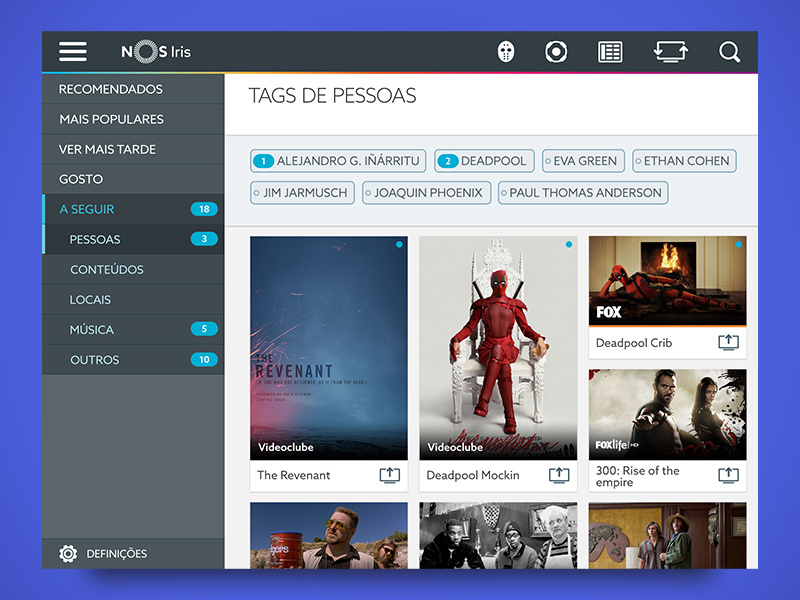Click the 5 badge beside Música
The width and height of the screenshot is (800, 600).
click(204, 329)
